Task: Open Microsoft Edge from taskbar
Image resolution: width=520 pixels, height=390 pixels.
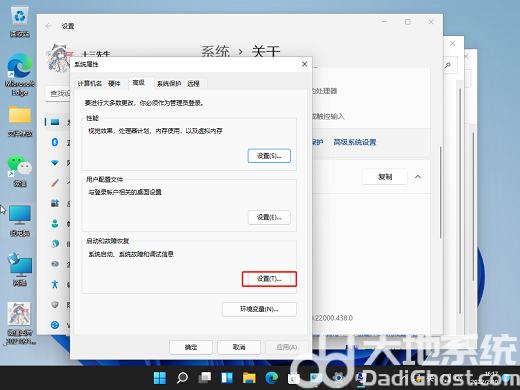Action: pos(271,378)
